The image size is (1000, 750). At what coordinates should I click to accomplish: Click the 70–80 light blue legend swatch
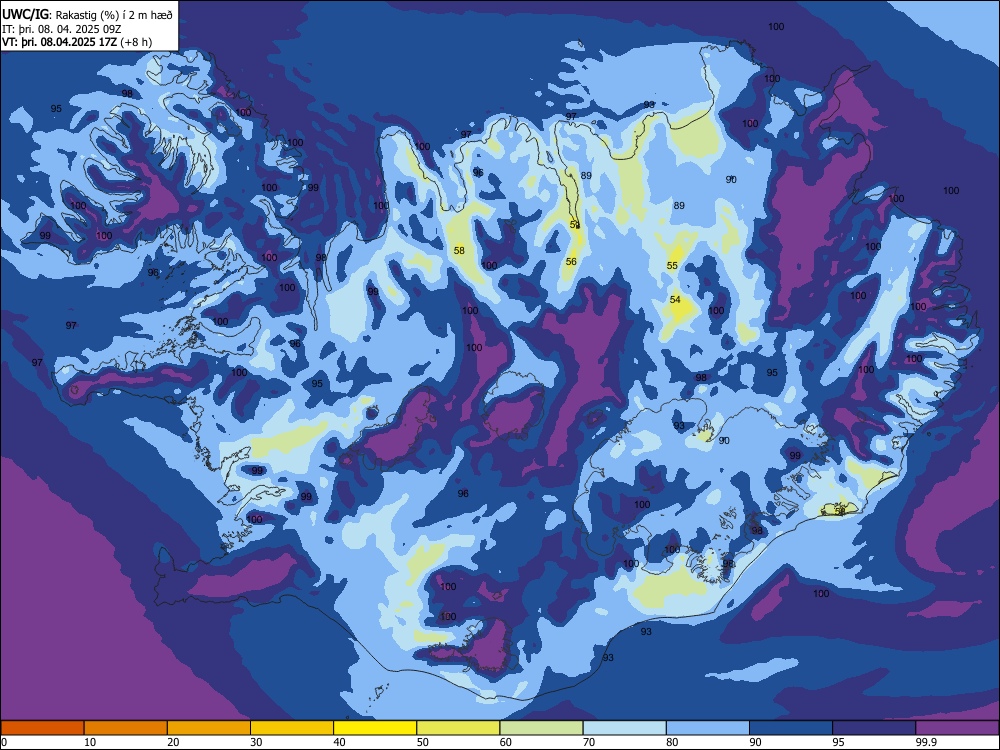coord(625,728)
